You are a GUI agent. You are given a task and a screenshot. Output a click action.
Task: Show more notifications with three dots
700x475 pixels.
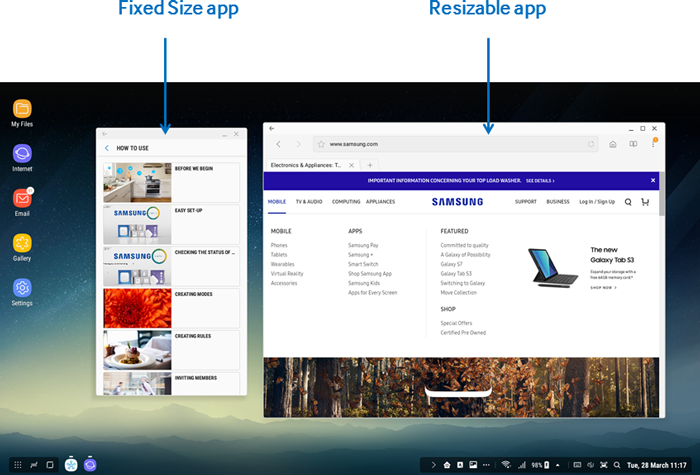pyautogui.click(x=486, y=465)
